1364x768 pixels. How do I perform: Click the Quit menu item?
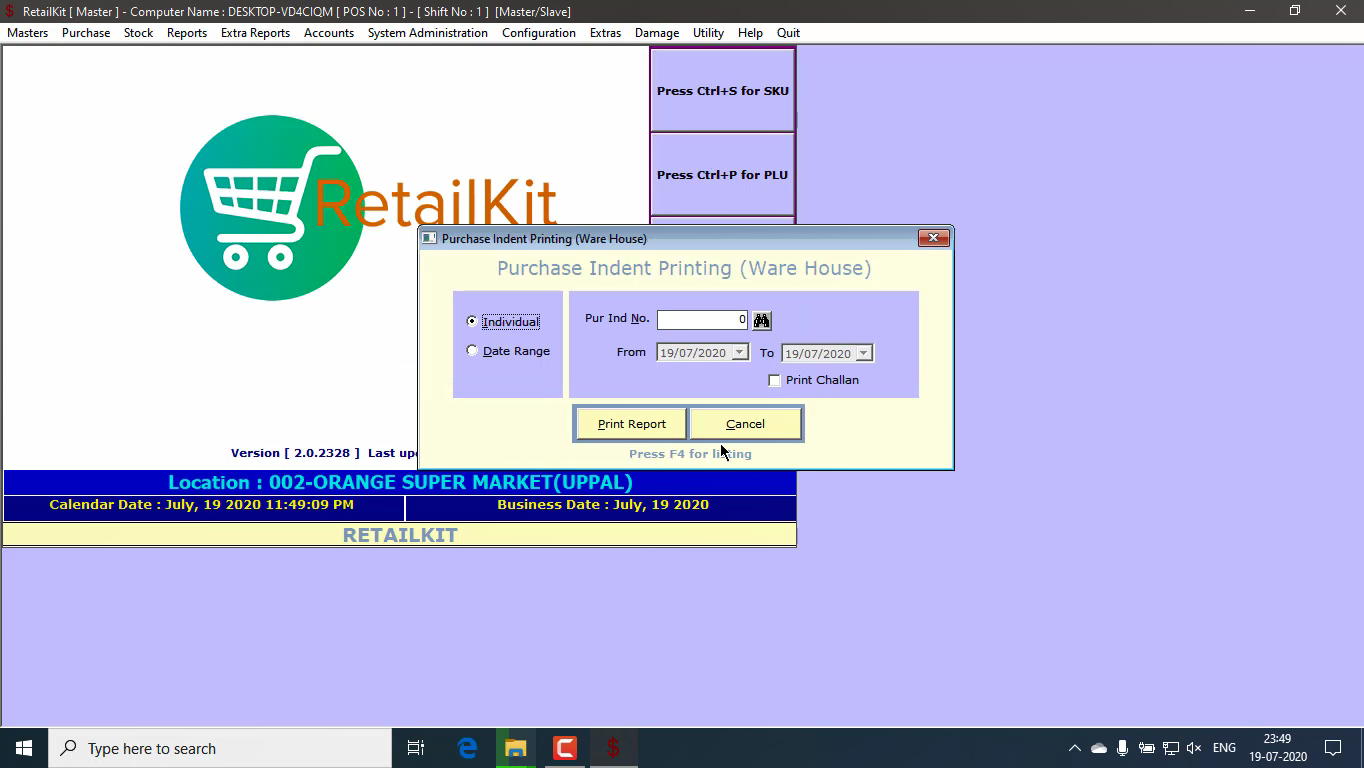click(788, 33)
